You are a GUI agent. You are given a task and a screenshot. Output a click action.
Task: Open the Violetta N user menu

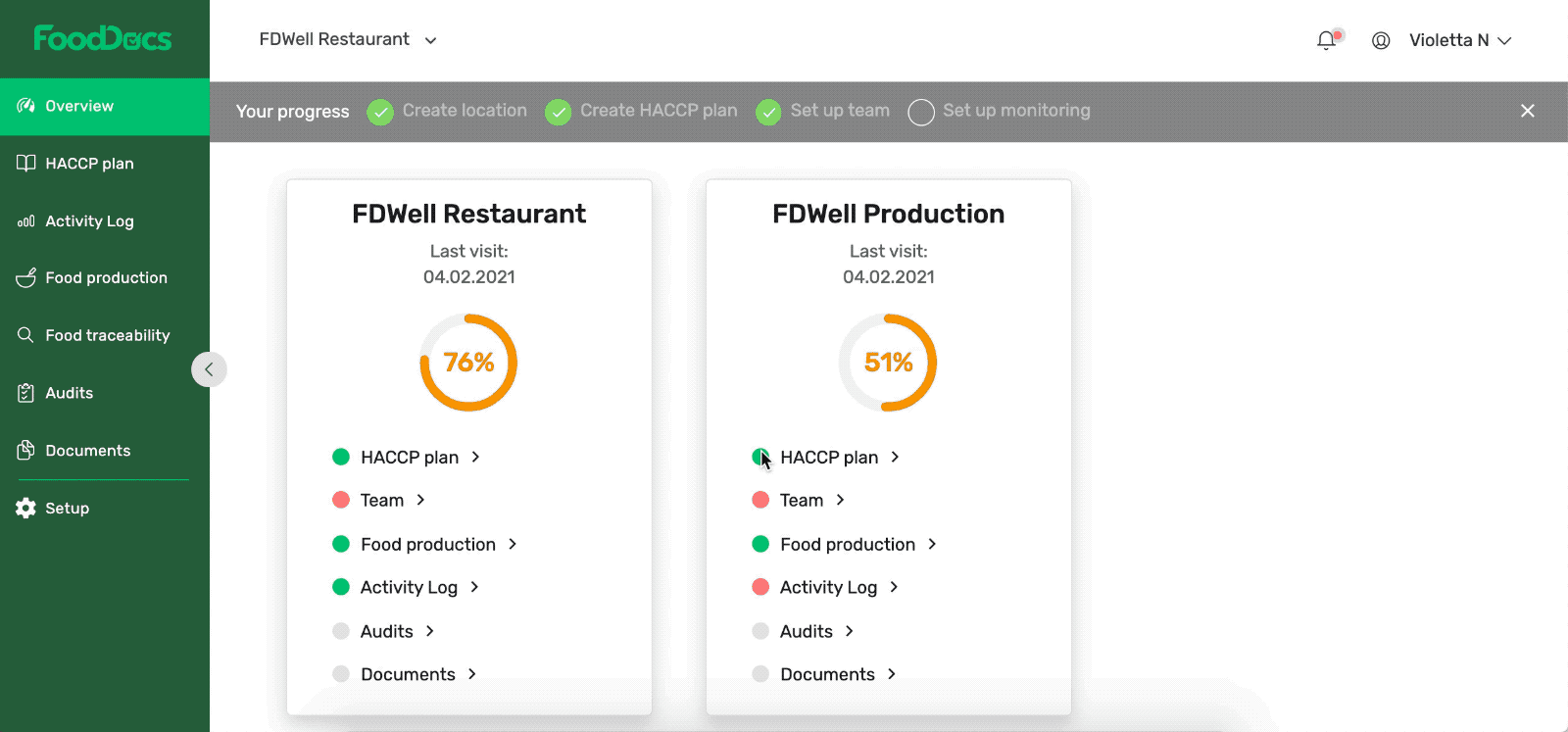[x=1460, y=40]
